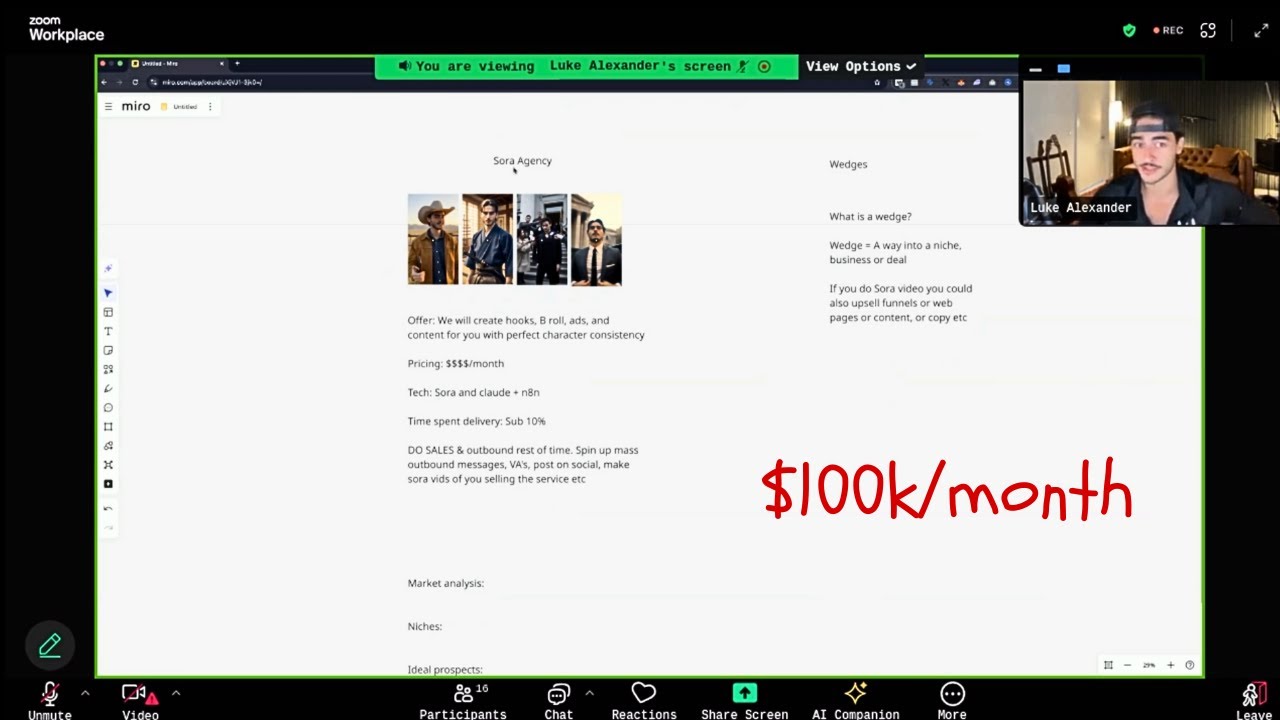Image resolution: width=1280 pixels, height=720 pixels.
Task: Click the miro logo
Action: click(x=136, y=106)
